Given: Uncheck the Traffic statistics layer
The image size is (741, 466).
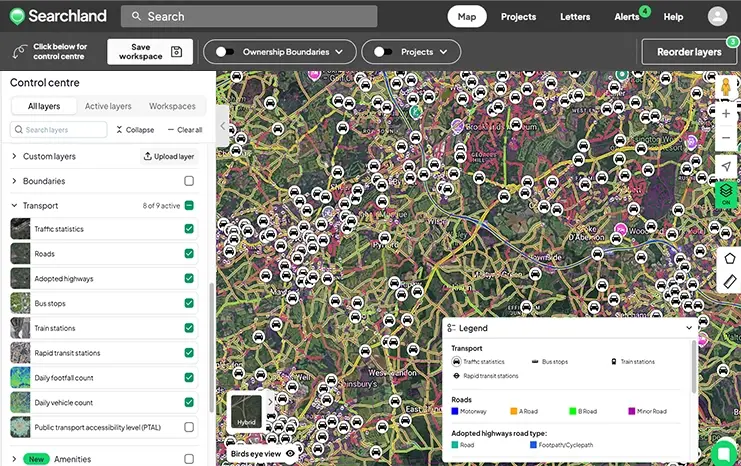Looking at the screenshot, I should coord(189,229).
